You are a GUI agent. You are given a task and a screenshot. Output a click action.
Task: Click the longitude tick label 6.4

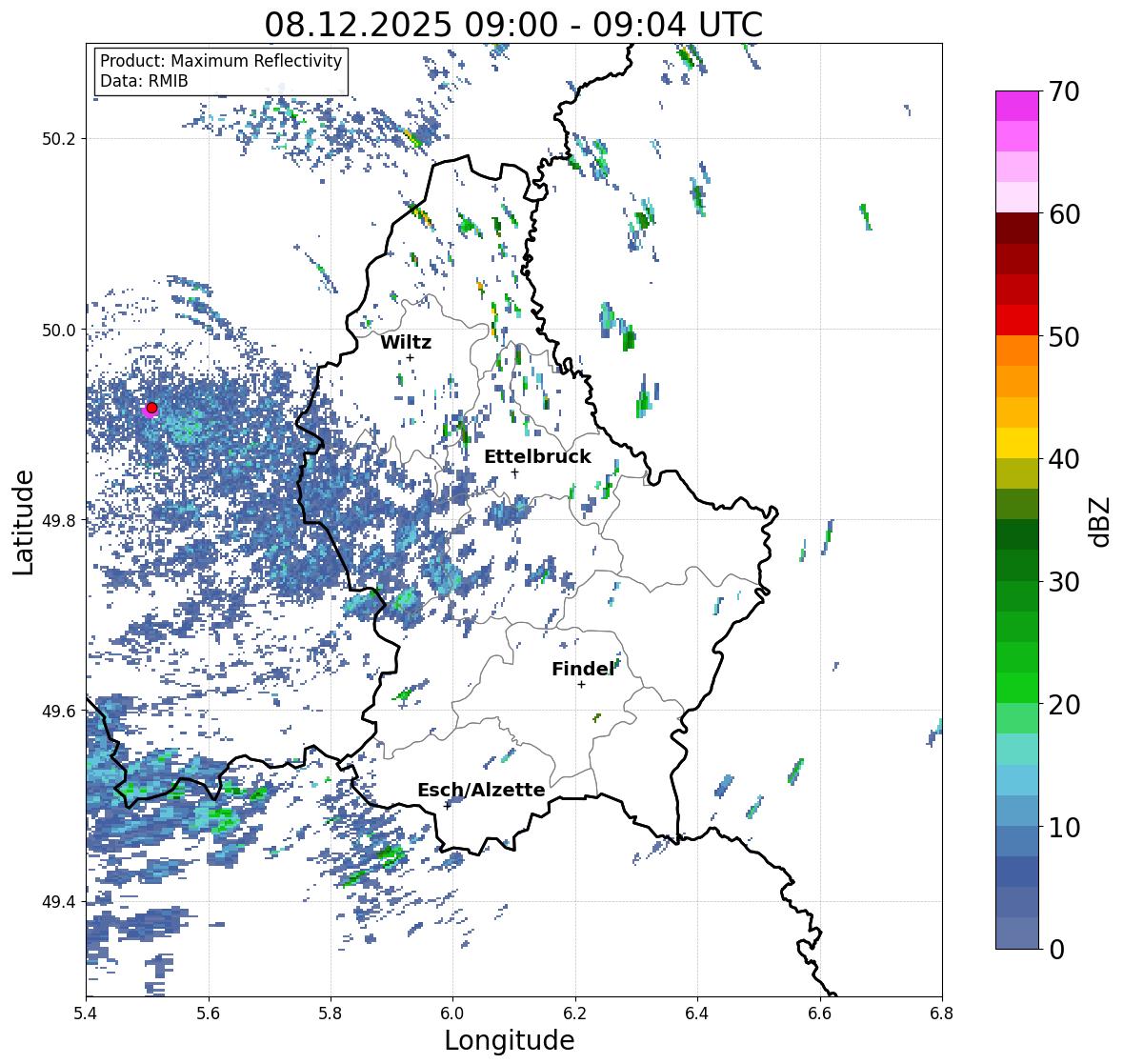pyautogui.click(x=697, y=1014)
